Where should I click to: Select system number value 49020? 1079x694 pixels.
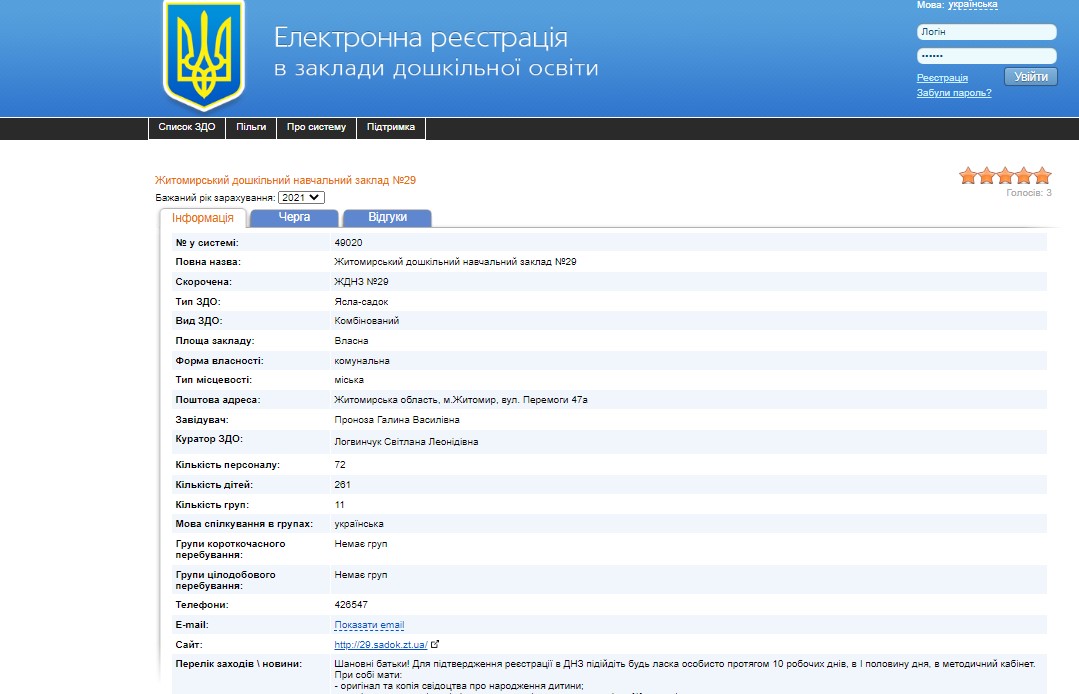pyautogui.click(x=348, y=243)
